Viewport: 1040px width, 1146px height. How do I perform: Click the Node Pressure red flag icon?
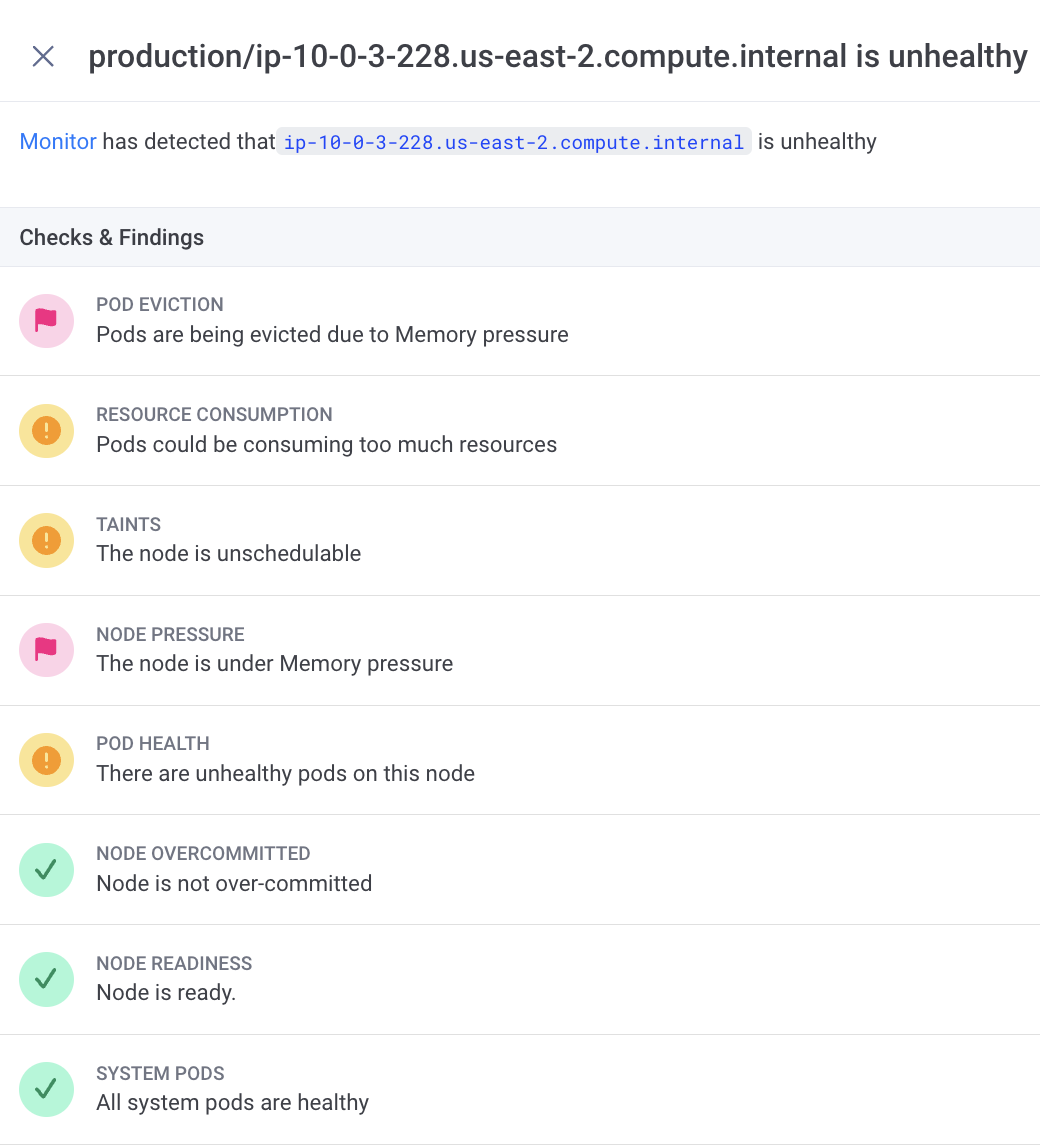pos(46,650)
